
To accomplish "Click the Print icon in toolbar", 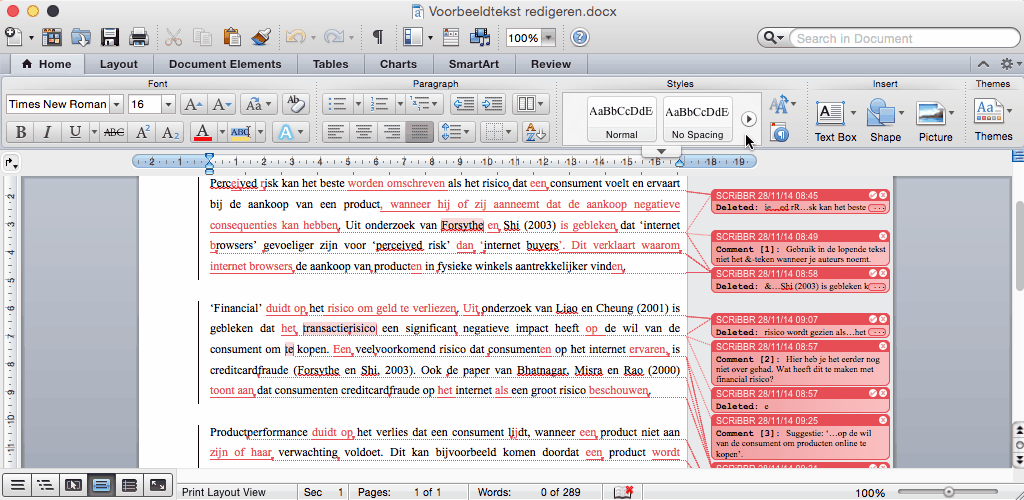I will (138, 38).
